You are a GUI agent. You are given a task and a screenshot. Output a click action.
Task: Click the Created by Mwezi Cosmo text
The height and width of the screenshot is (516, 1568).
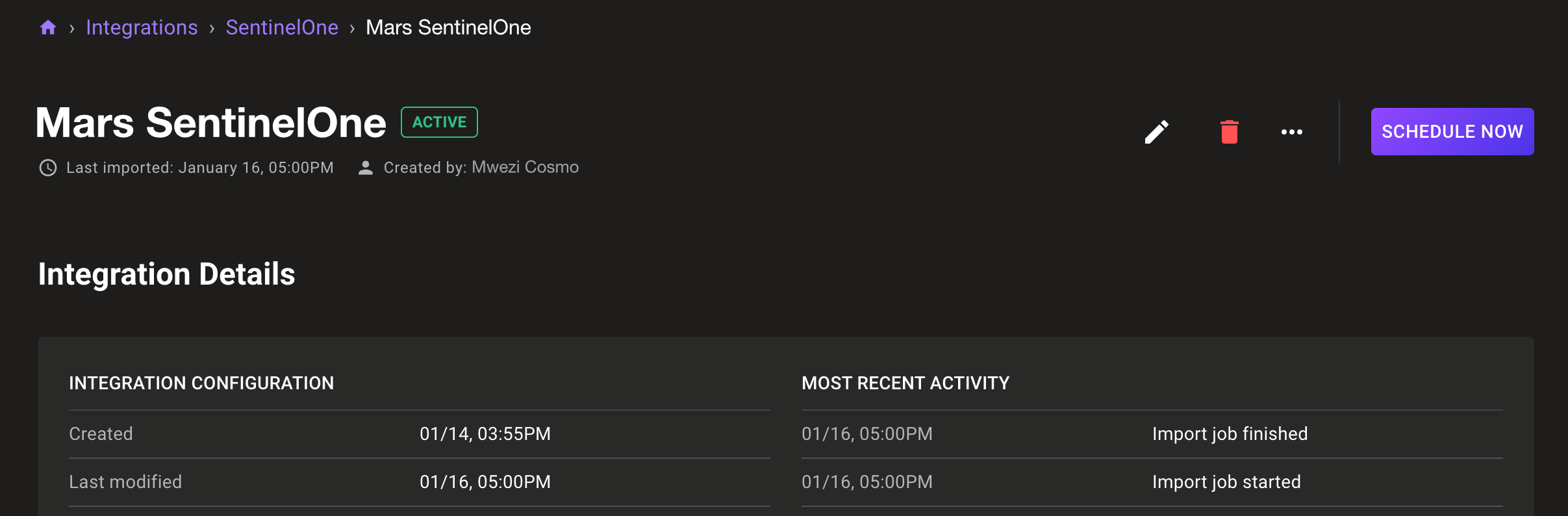click(481, 168)
